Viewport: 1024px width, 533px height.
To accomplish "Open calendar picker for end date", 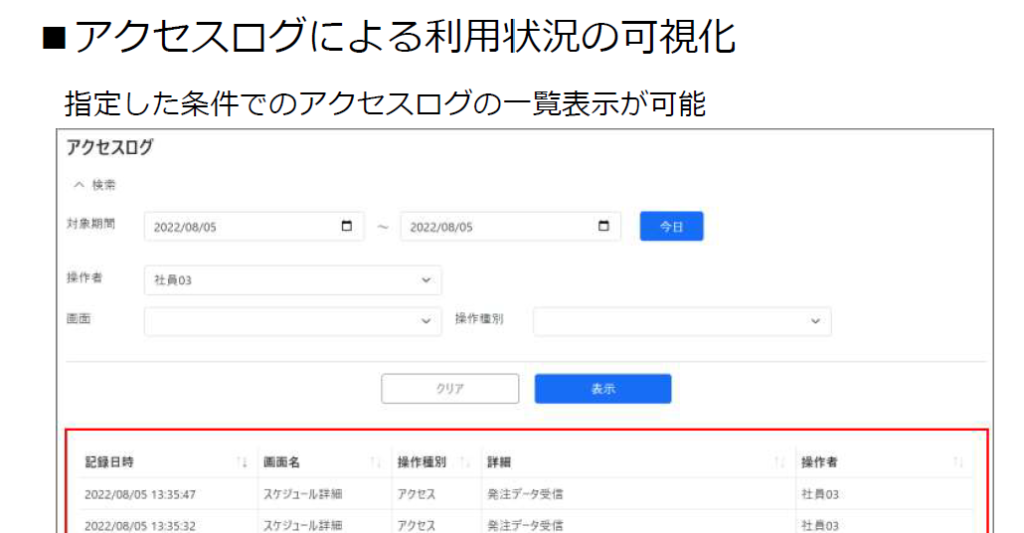I will 603,226.
